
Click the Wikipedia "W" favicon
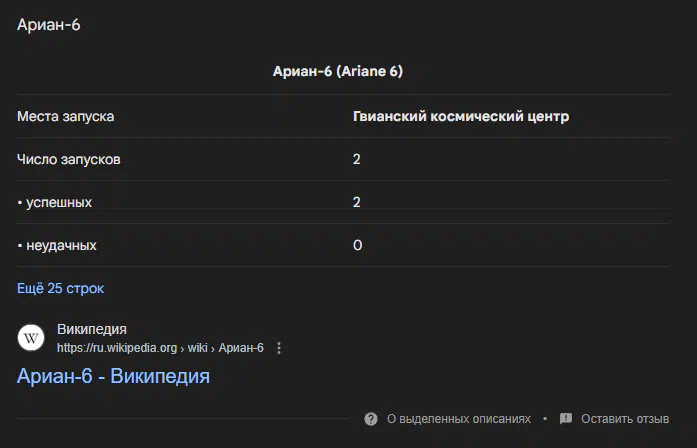32,338
